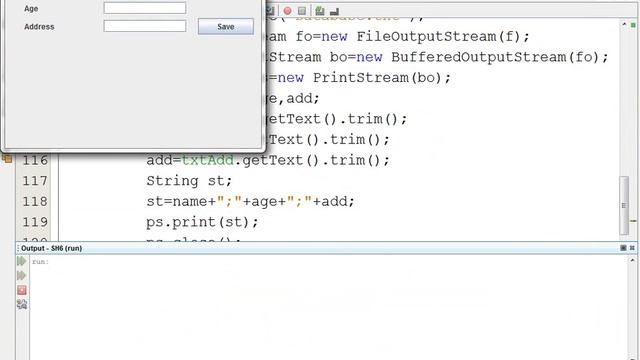Click the st=name+";"+age+";"+add; line

coord(250,201)
